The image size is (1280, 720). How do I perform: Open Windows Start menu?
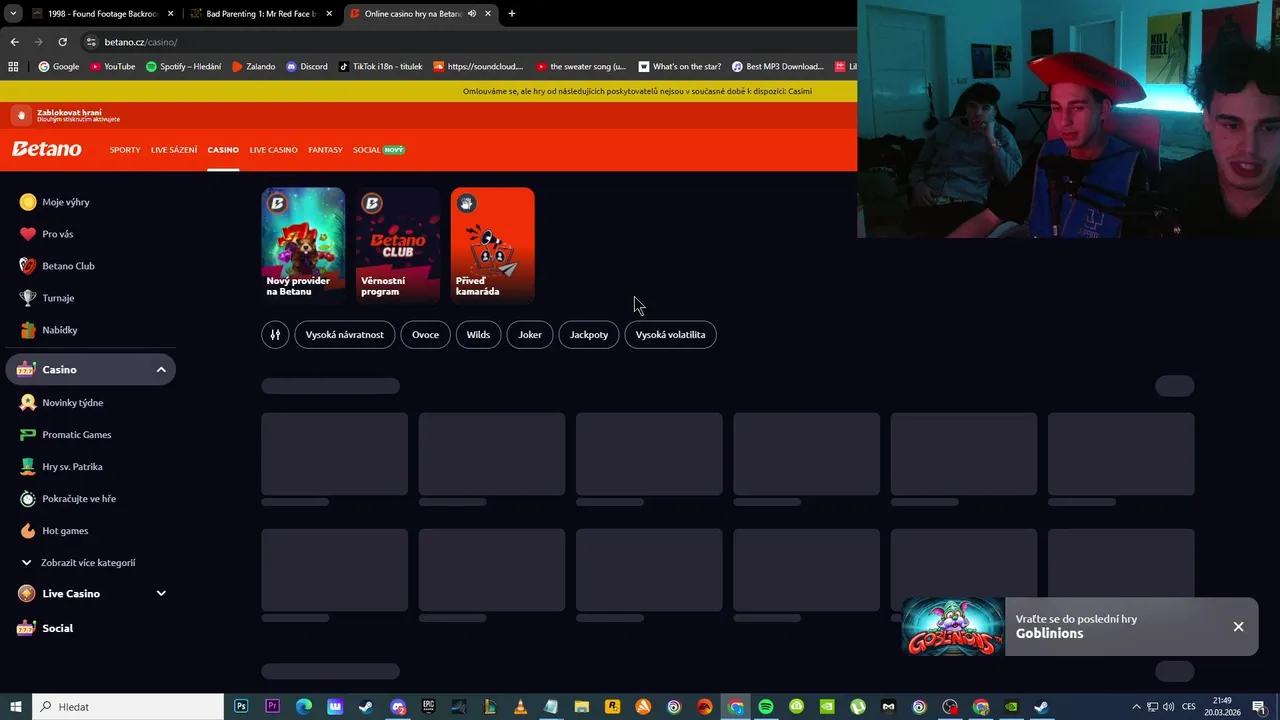click(16, 707)
